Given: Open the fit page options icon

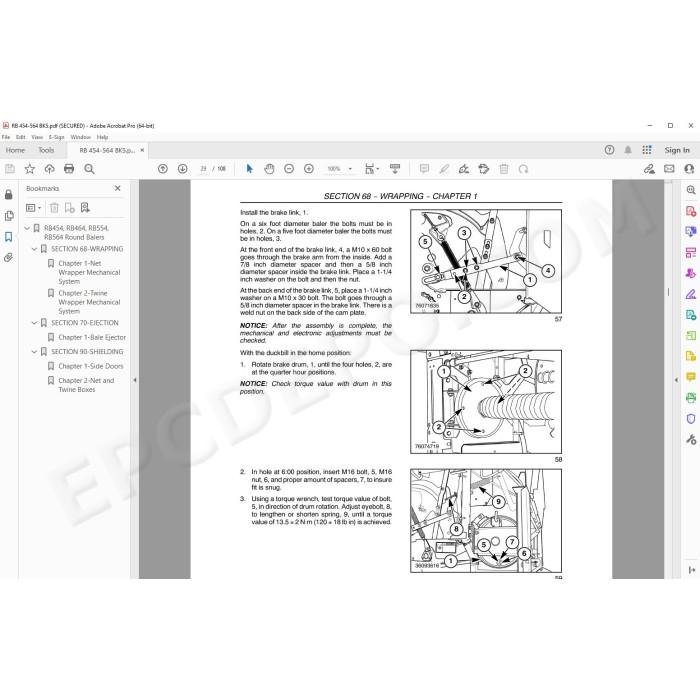Looking at the screenshot, I should click(371, 169).
